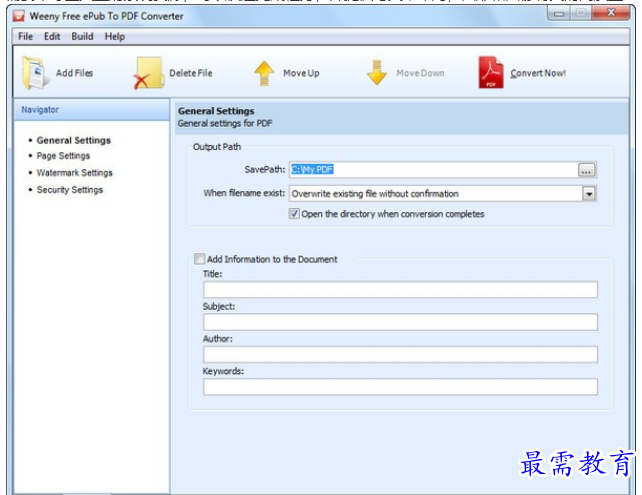Open Watermark Settings in the Navigator
The width and height of the screenshot is (642, 495).
tap(75, 173)
